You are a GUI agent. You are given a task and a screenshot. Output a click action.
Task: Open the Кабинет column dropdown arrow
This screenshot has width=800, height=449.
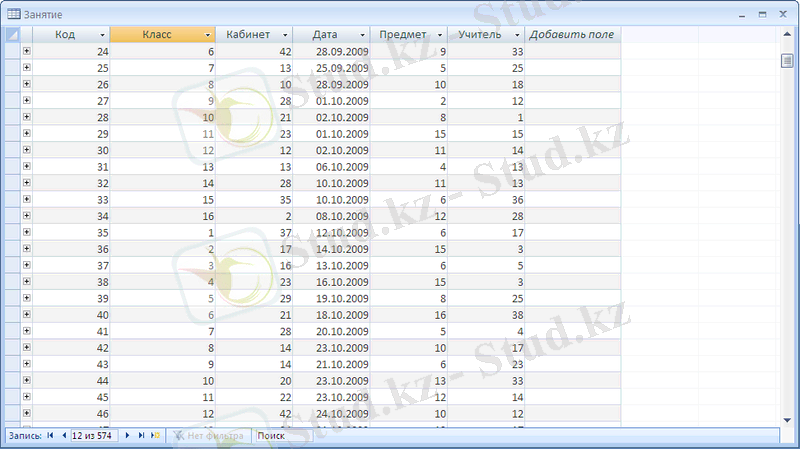point(285,35)
